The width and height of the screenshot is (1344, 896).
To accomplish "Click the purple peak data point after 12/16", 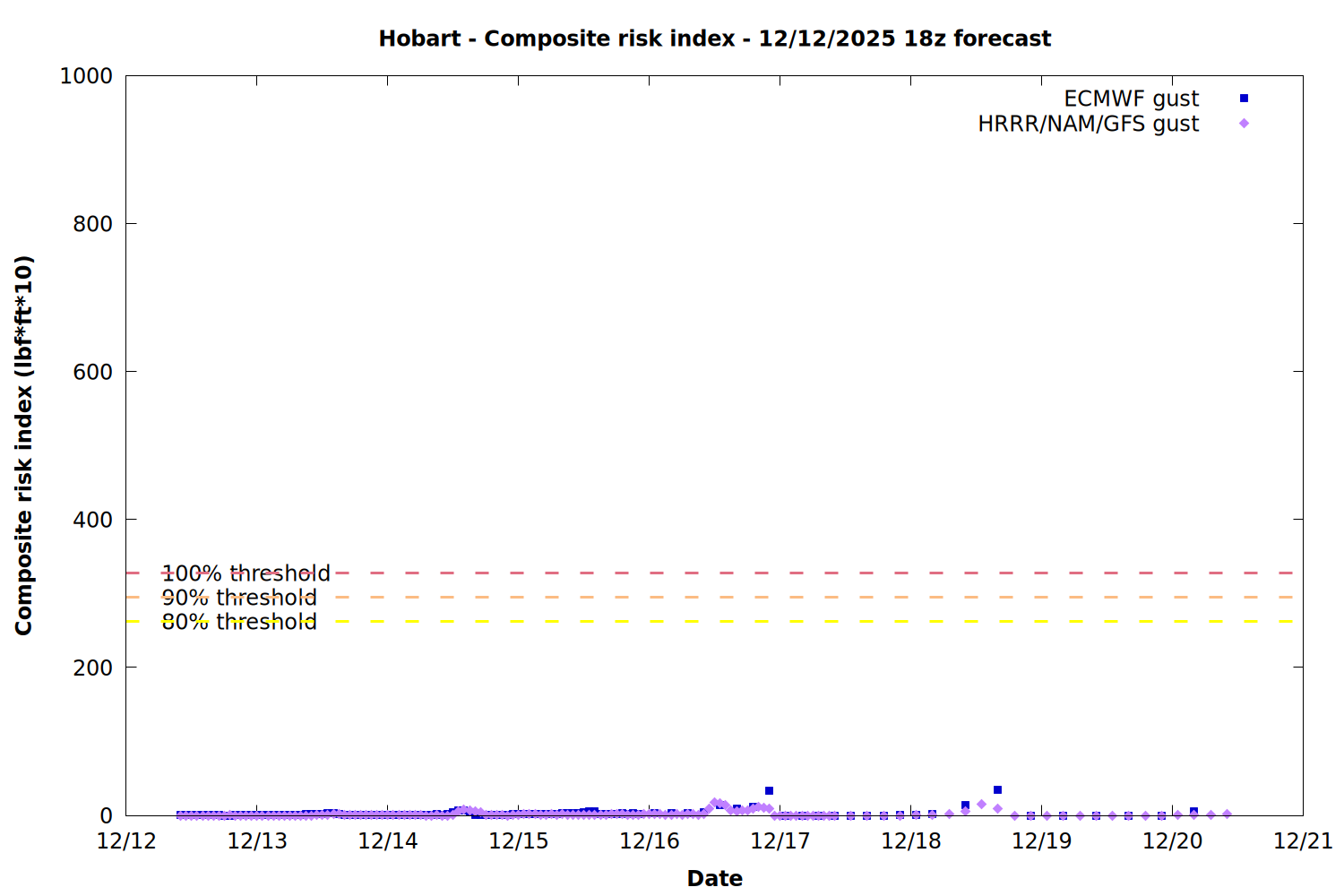I will 715,803.
